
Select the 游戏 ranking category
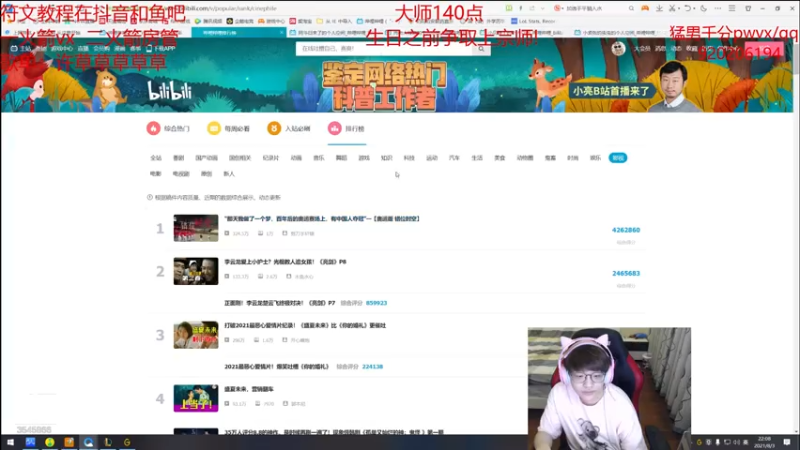[x=364, y=158]
